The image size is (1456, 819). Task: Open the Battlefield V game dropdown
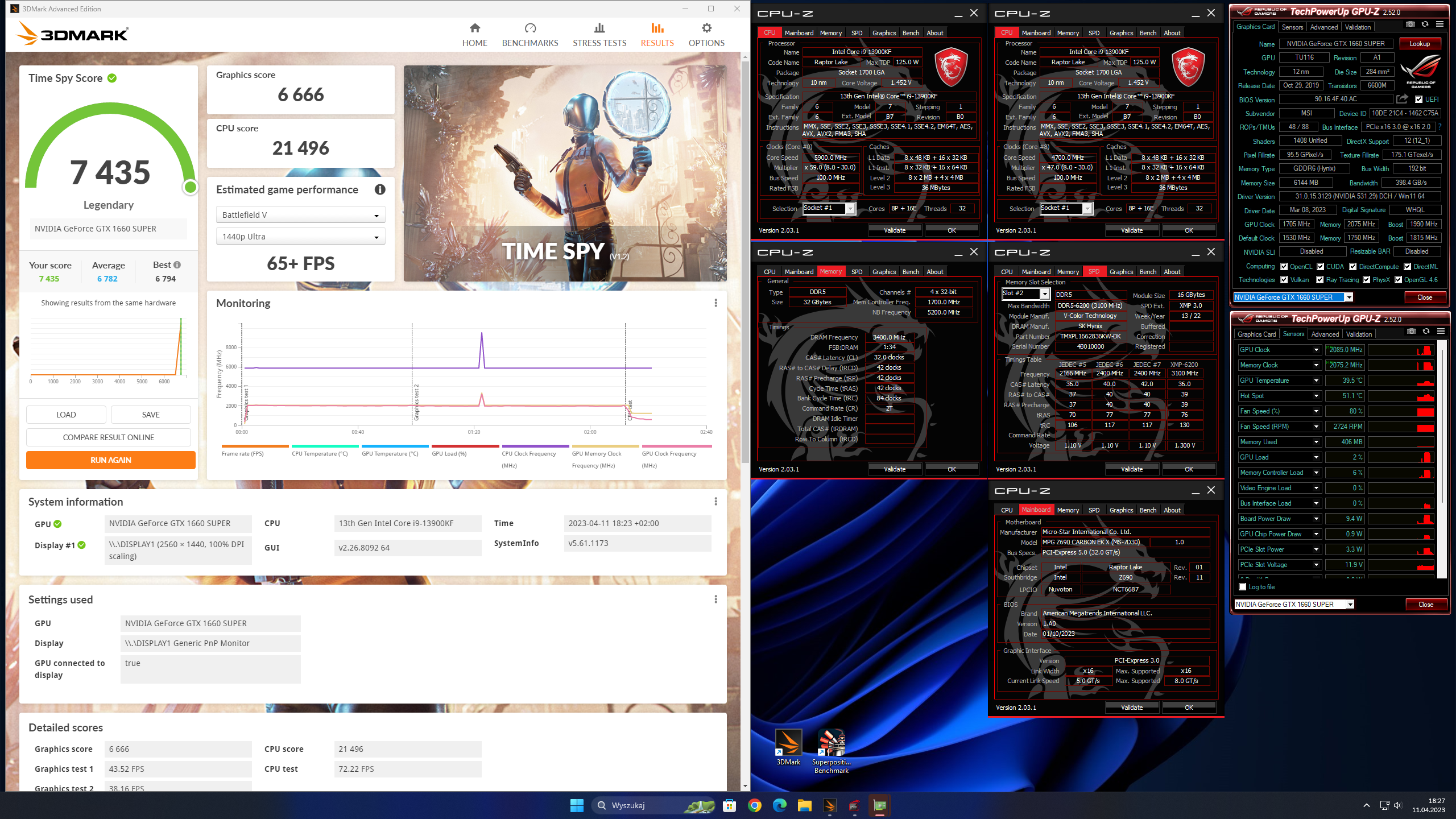click(300, 215)
